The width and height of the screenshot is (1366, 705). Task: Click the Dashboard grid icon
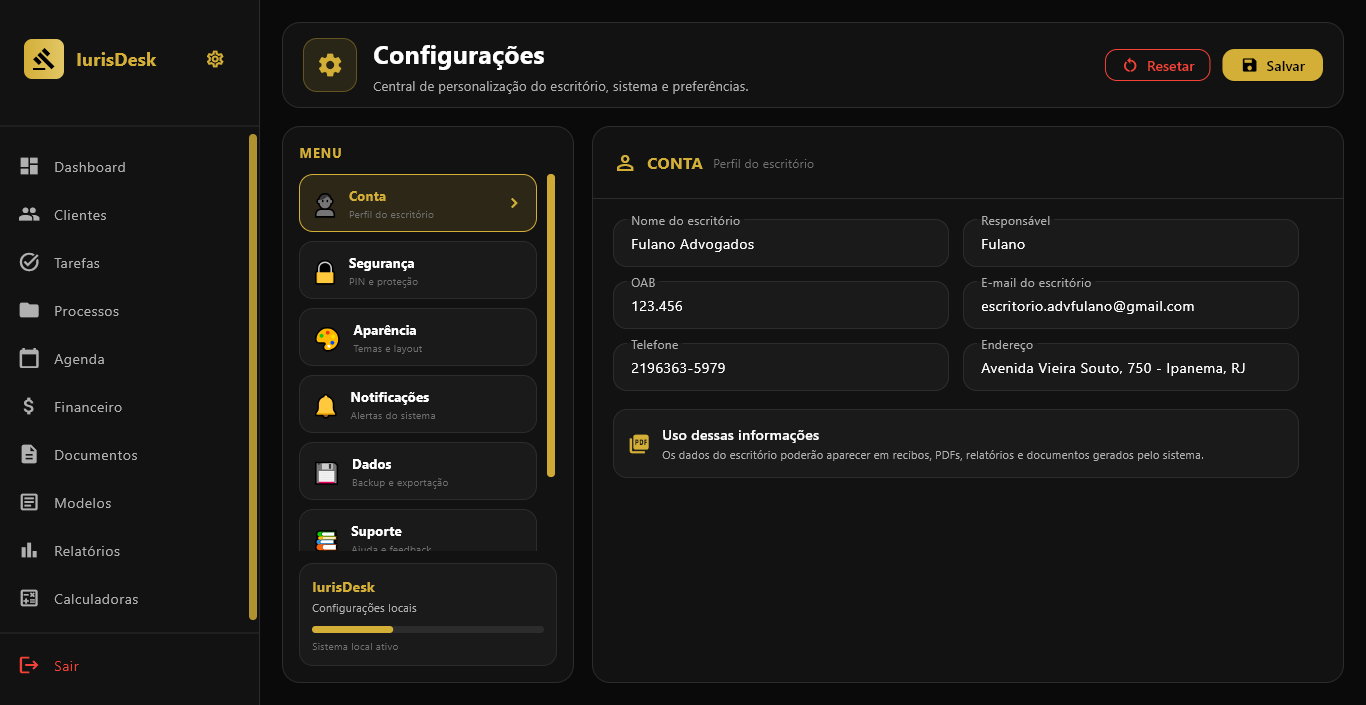pyautogui.click(x=29, y=167)
